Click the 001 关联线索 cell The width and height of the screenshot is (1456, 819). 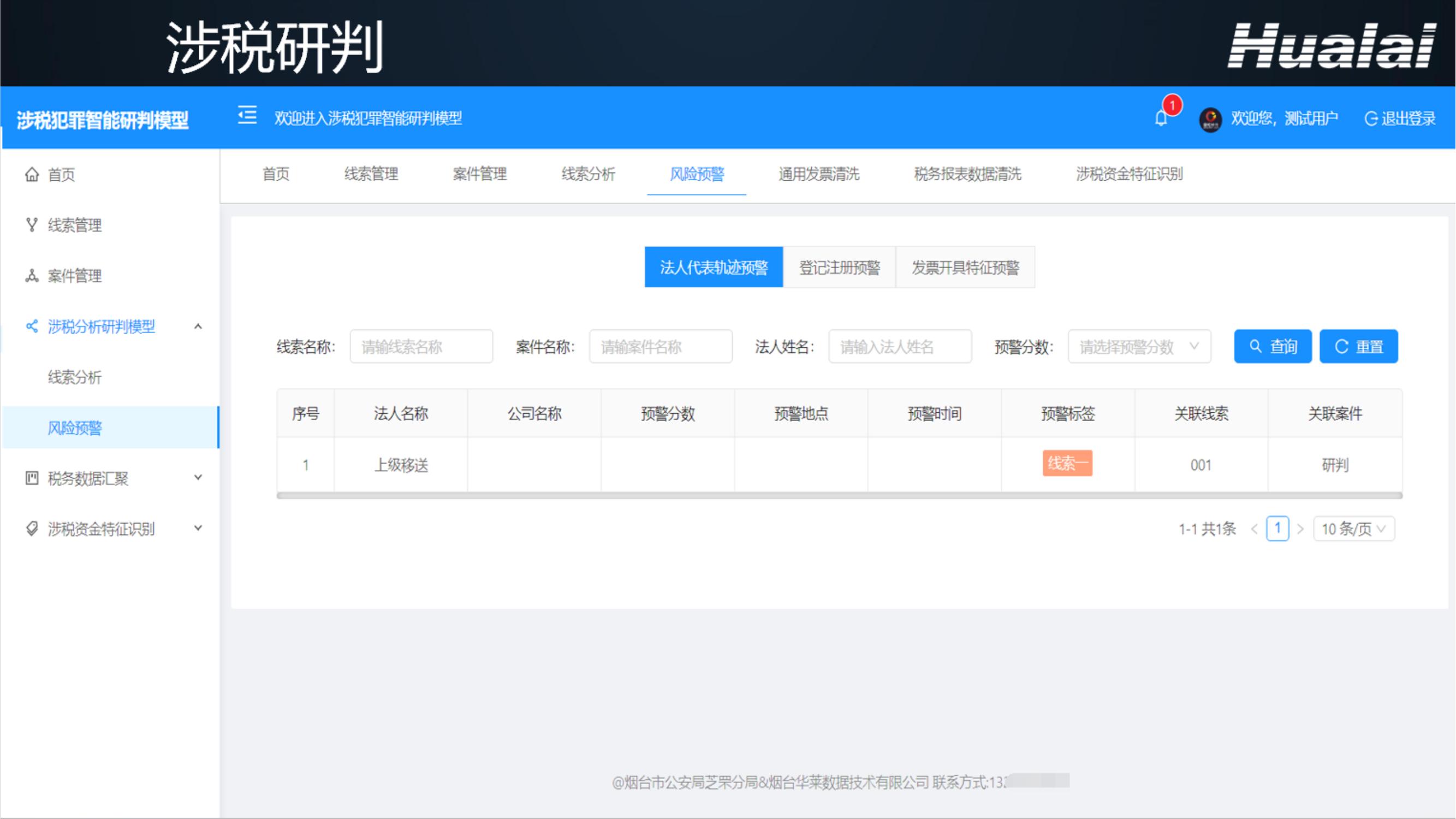(x=1201, y=465)
